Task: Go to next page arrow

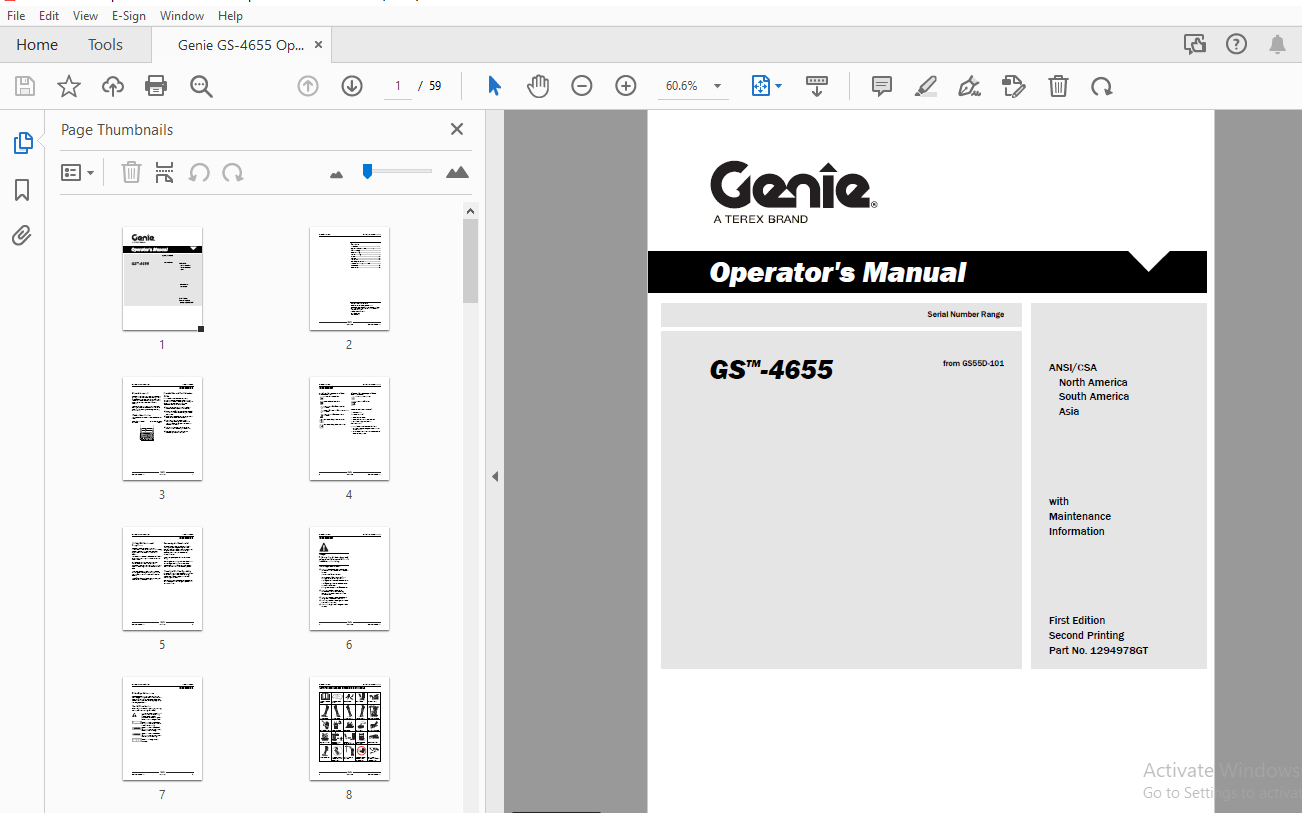Action: (352, 86)
